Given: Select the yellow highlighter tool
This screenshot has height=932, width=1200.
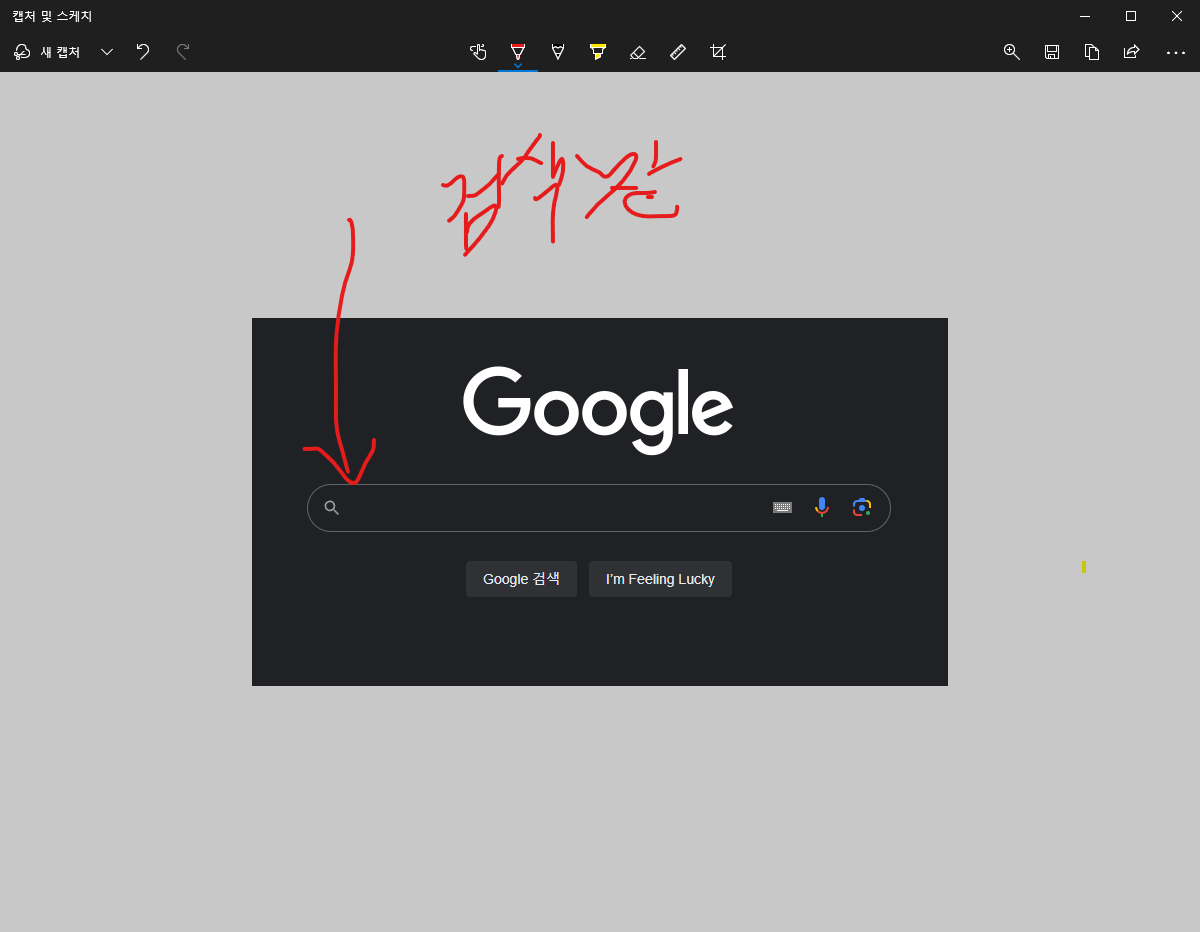Looking at the screenshot, I should click(598, 52).
